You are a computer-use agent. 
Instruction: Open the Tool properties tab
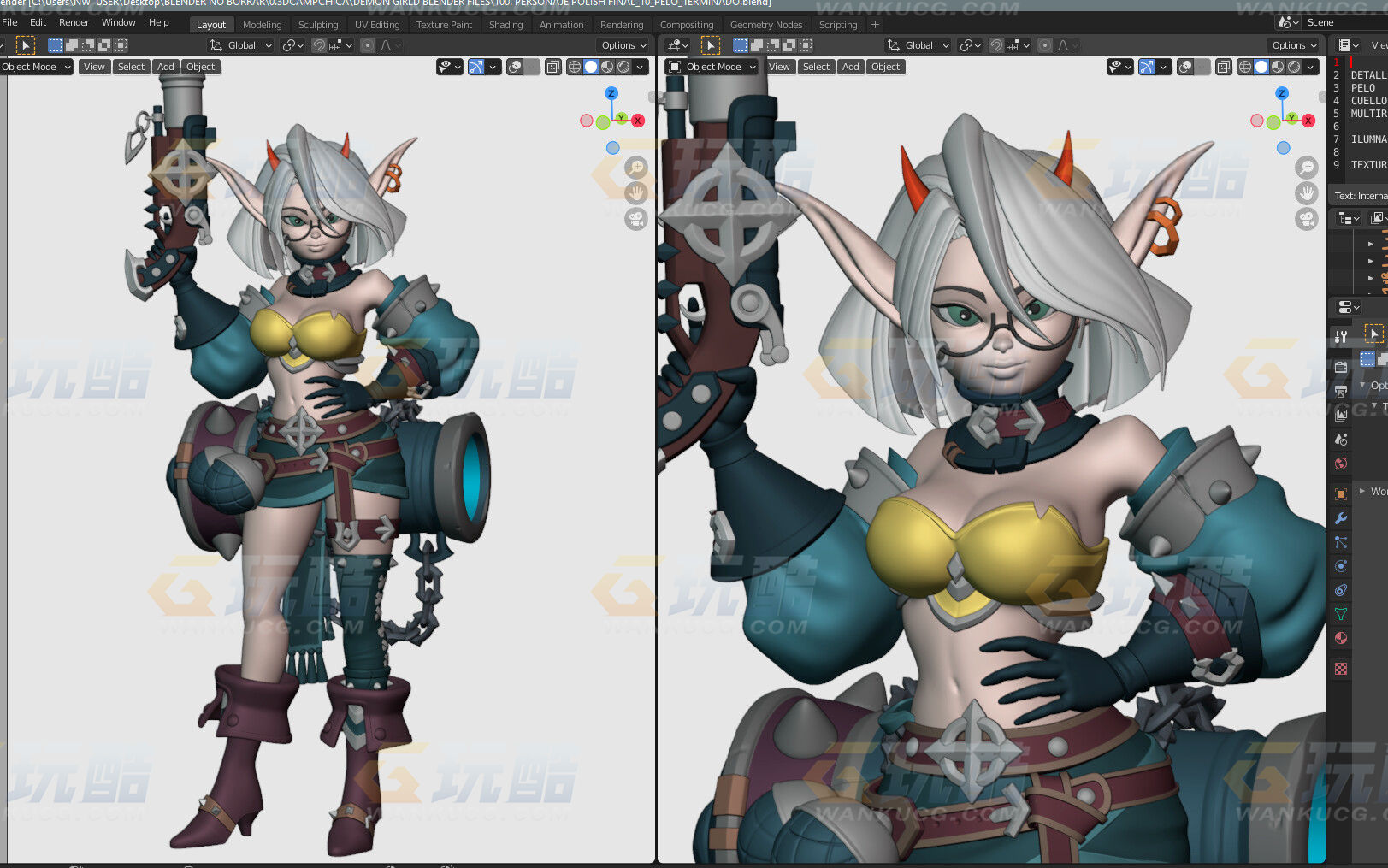1340,336
